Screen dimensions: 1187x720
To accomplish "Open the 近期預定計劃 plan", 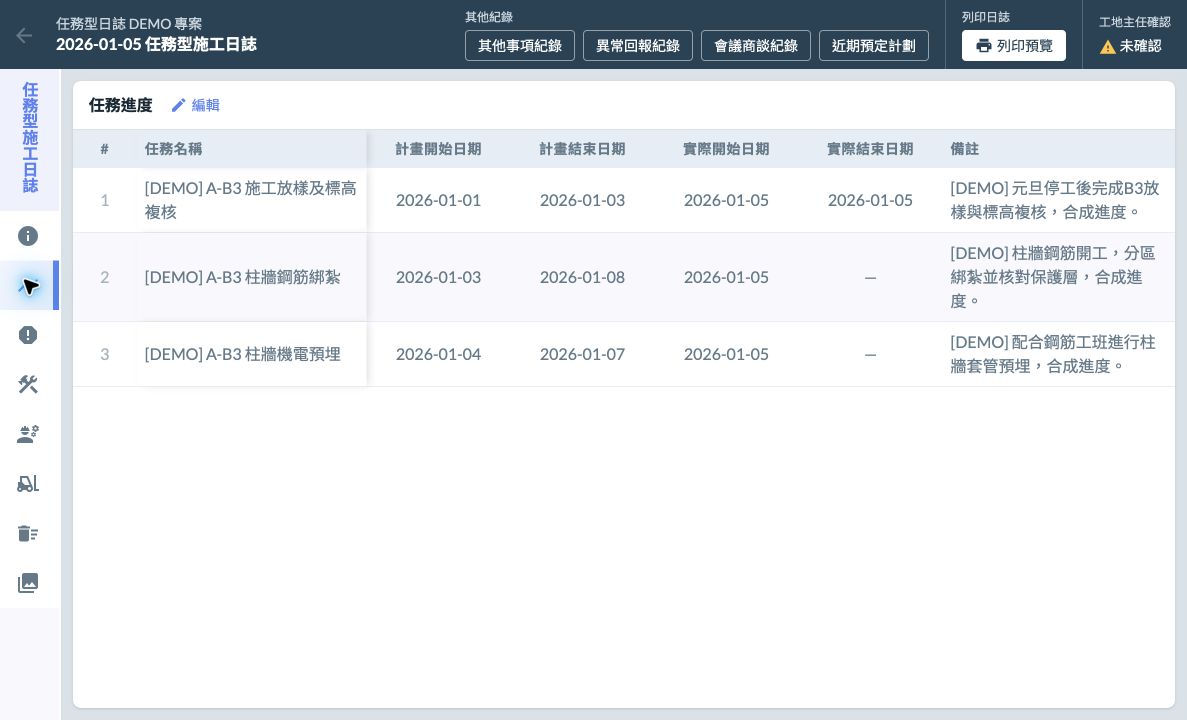I will click(x=874, y=45).
